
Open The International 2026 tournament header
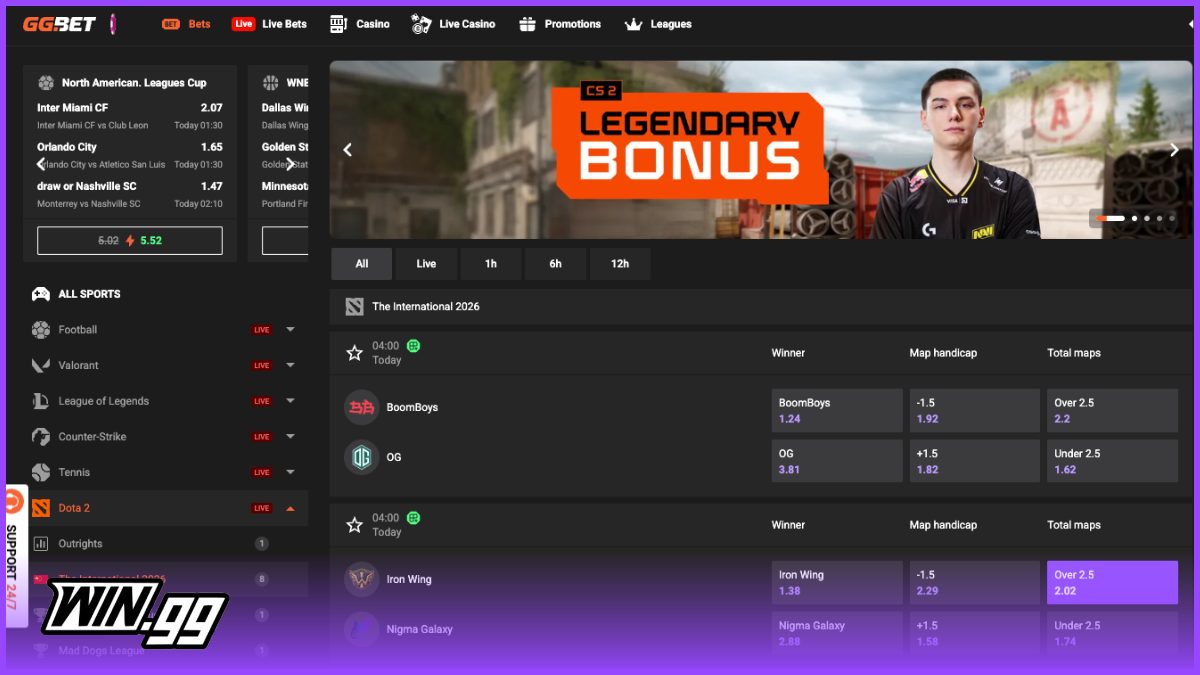[759, 306]
